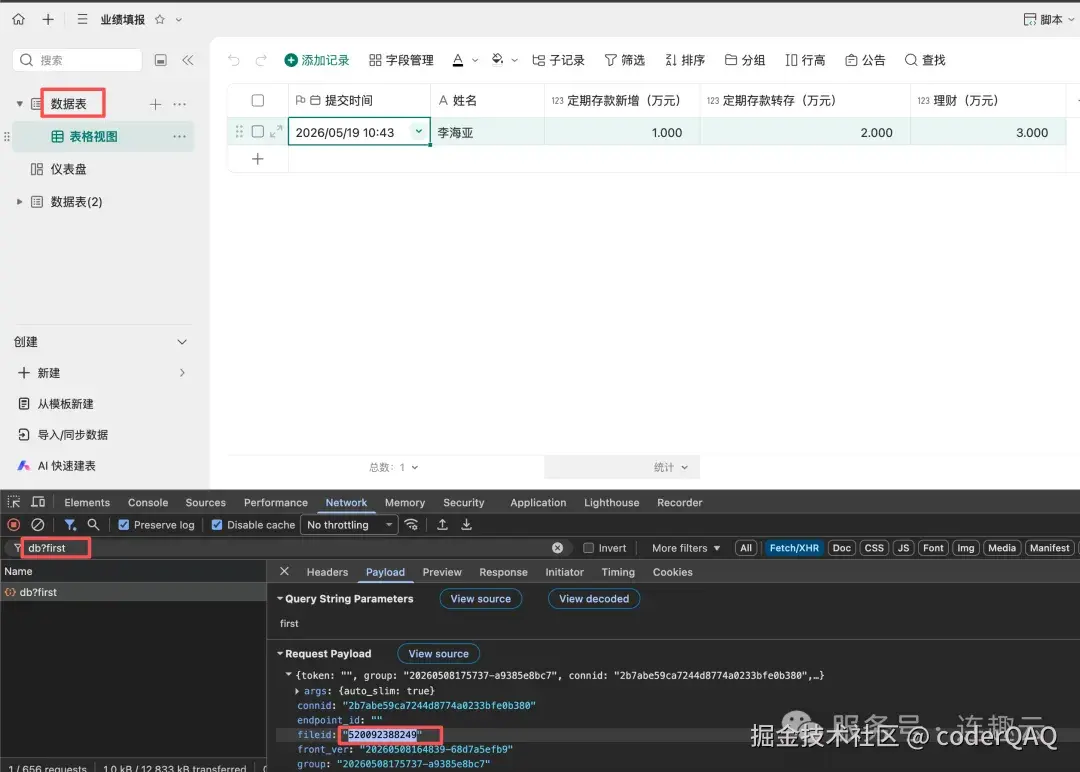Toggle the network filter funnel icon
Image resolution: width=1080 pixels, height=772 pixels.
pos(70,525)
